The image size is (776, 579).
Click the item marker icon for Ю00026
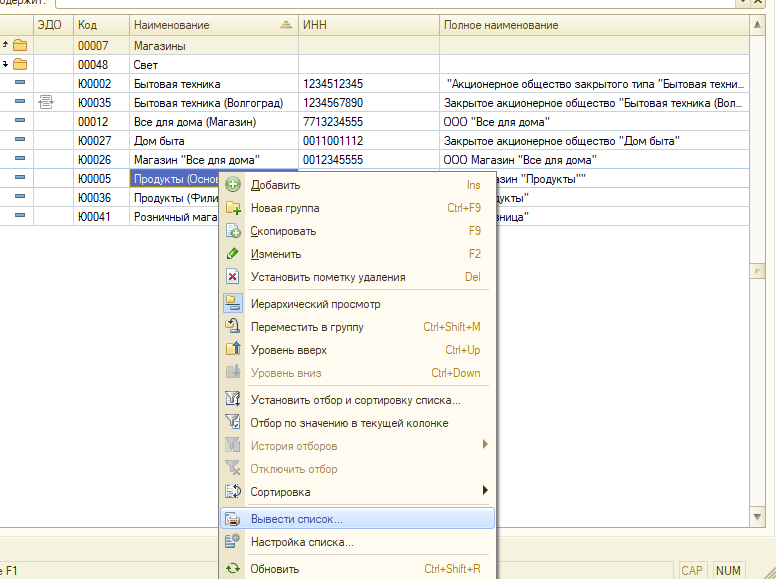point(20,158)
